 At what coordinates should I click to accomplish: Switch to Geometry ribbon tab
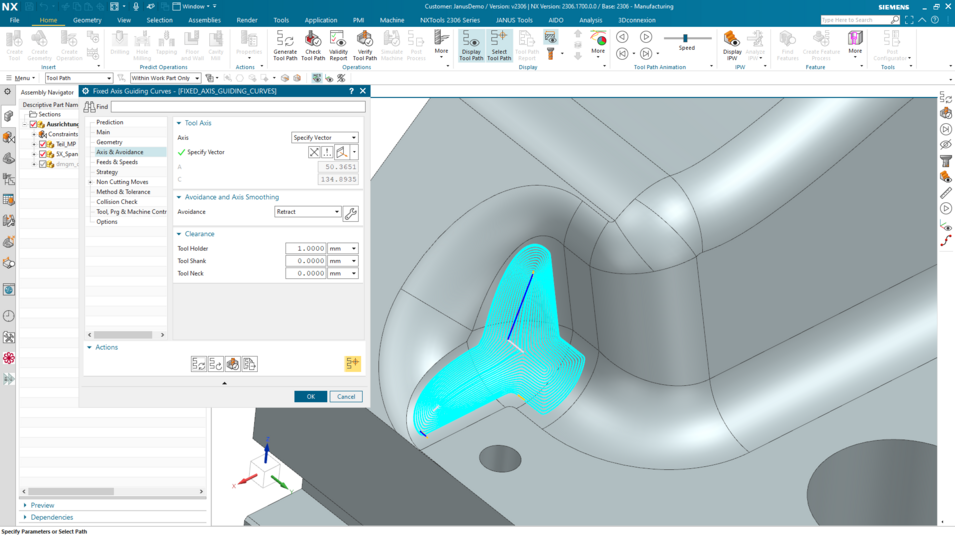pyautogui.click(x=87, y=20)
